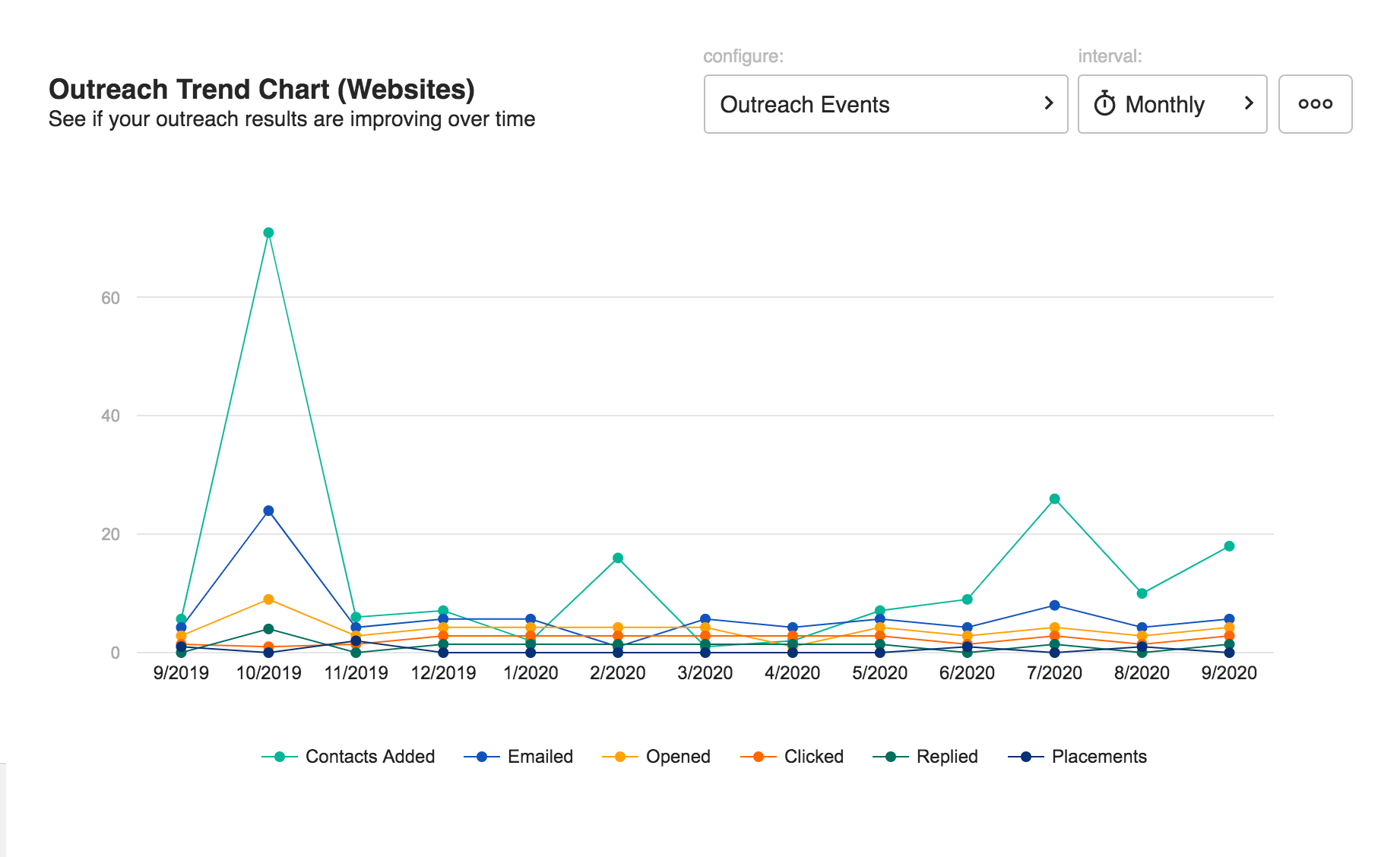Toggle the Emailed series legend text
Image resolution: width=1400 pixels, height=857 pixels.
(x=540, y=757)
